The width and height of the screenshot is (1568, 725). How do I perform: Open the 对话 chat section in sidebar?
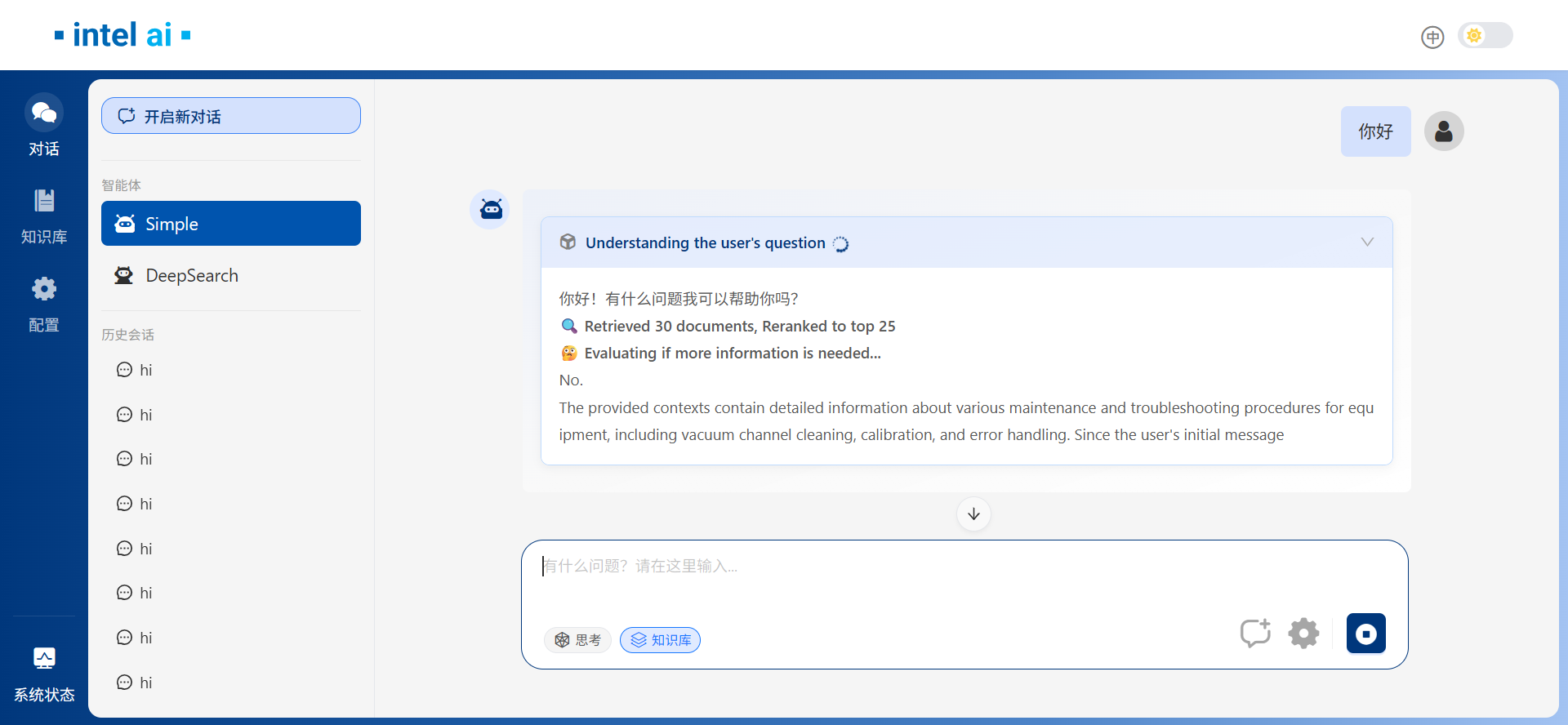[44, 125]
